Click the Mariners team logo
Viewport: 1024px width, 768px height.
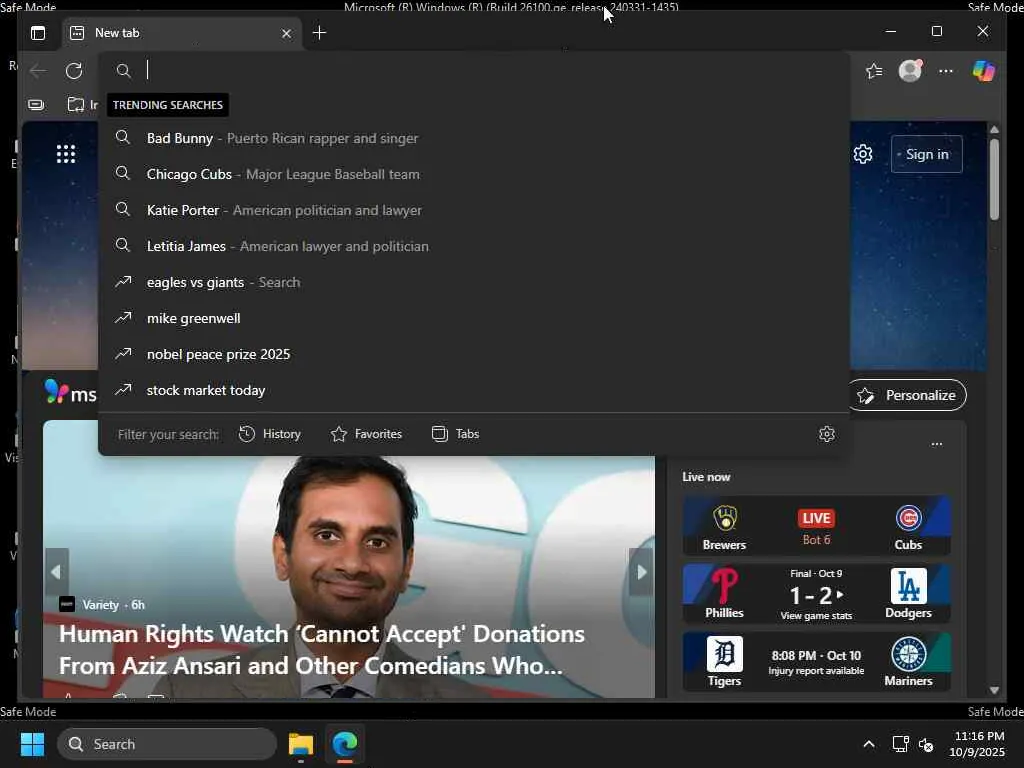pyautogui.click(x=908, y=654)
